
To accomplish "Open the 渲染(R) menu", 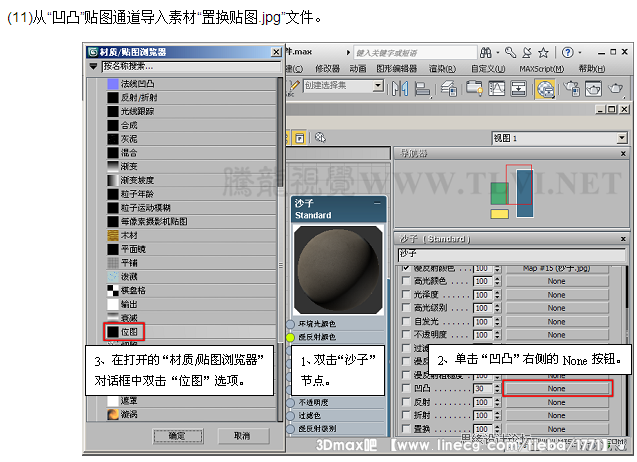I will (442, 69).
